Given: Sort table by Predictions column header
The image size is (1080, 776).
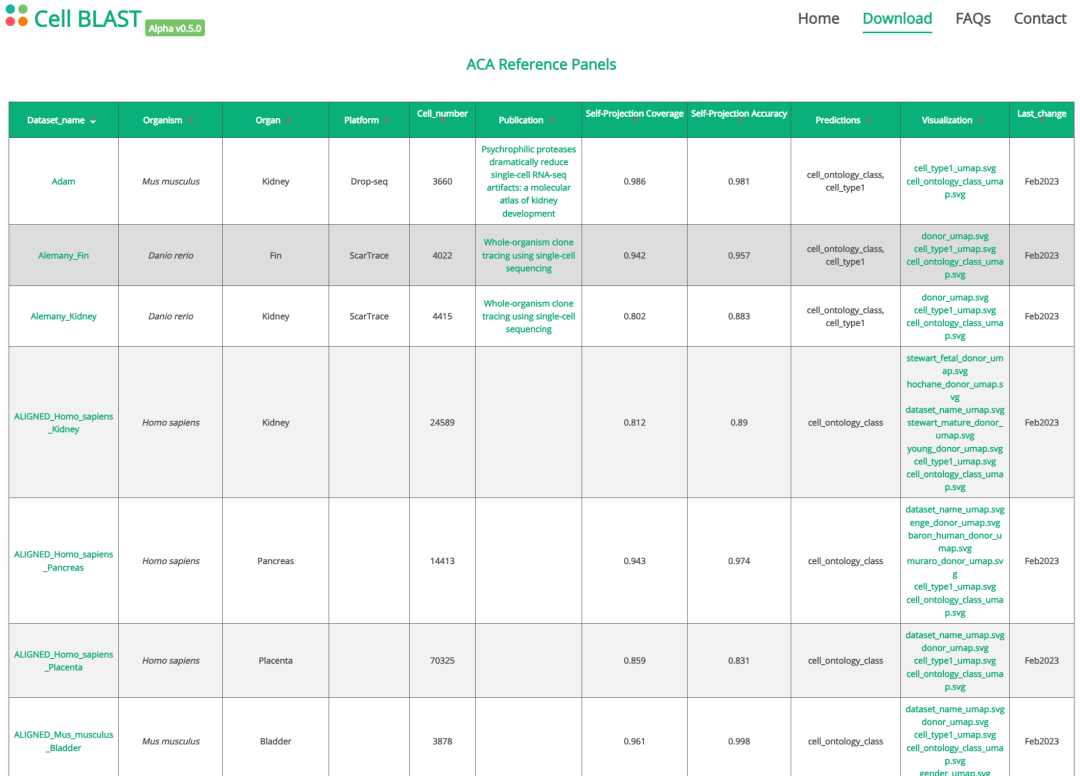Looking at the screenshot, I should click(x=845, y=120).
